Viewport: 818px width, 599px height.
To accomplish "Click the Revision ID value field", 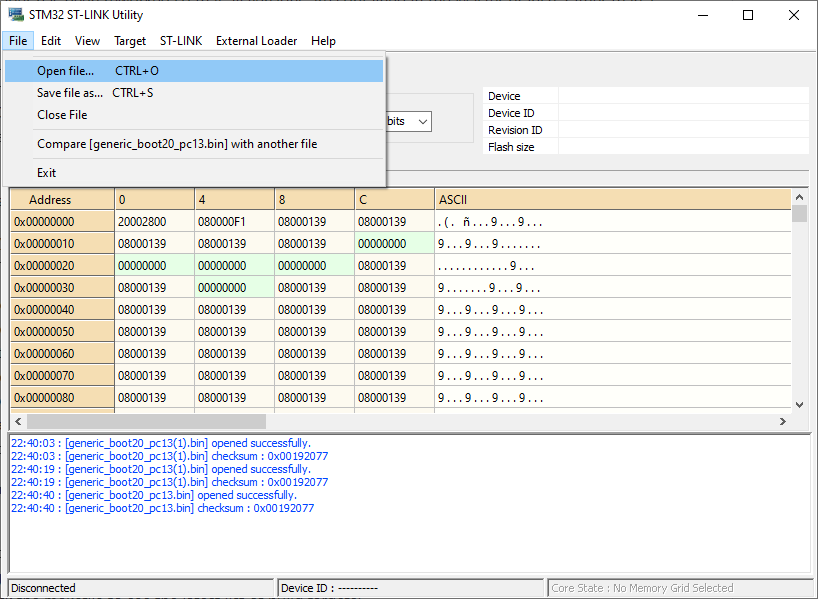I will tap(683, 130).
